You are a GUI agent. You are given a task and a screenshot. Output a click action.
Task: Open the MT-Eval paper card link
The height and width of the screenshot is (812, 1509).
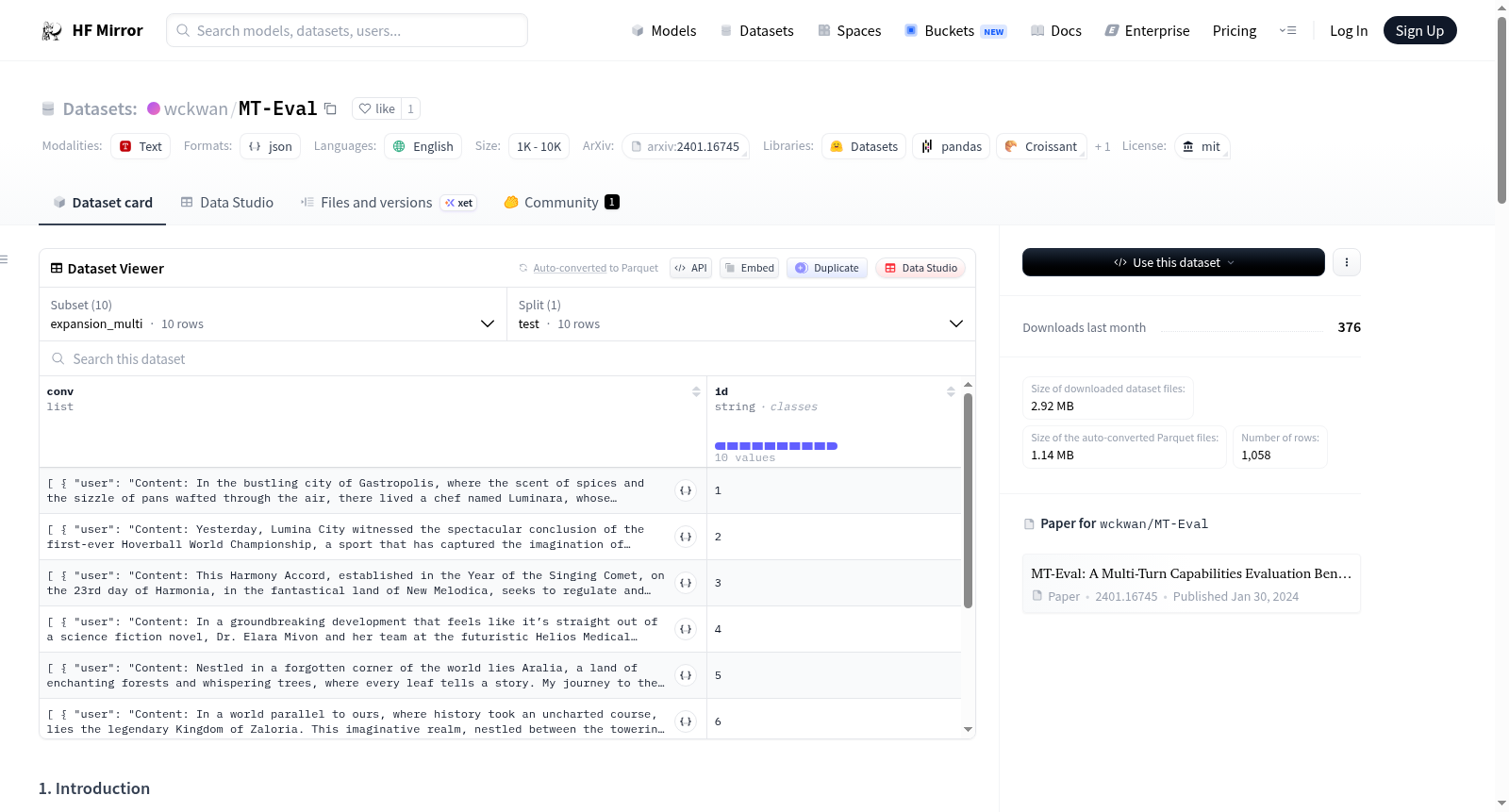[x=1191, y=584]
